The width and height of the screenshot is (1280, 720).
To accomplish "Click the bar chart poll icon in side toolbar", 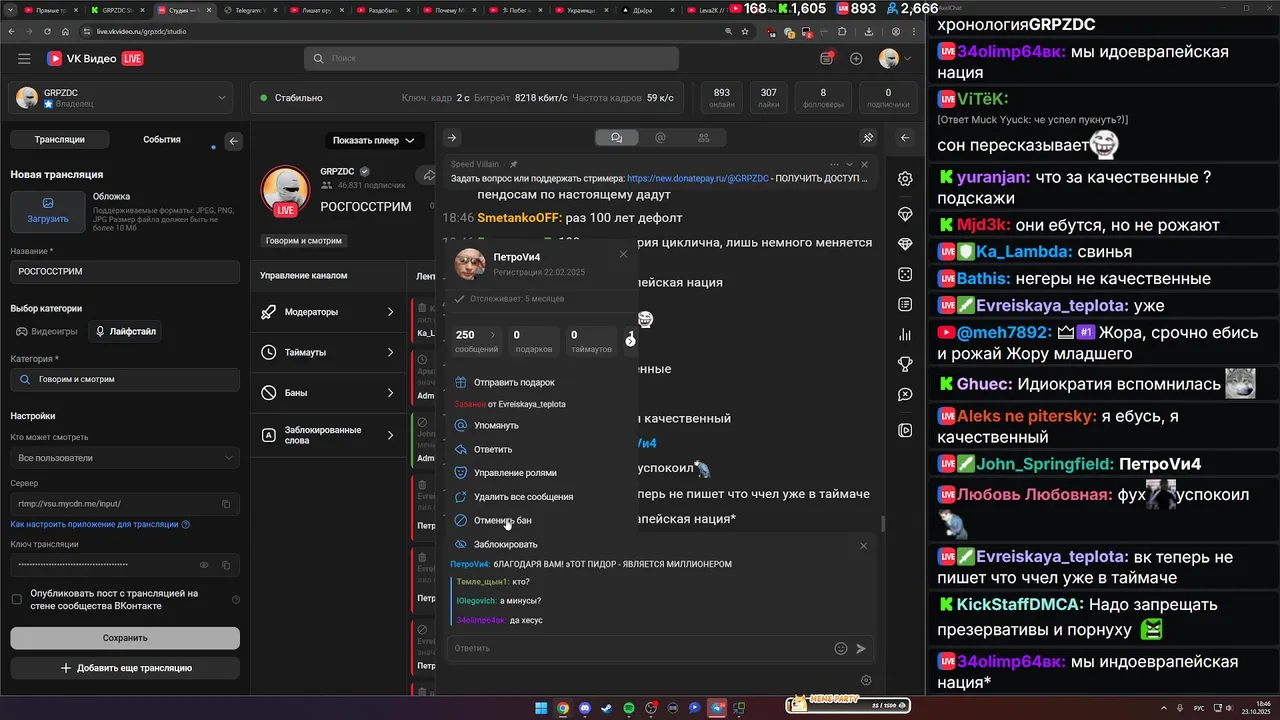I will click(905, 335).
